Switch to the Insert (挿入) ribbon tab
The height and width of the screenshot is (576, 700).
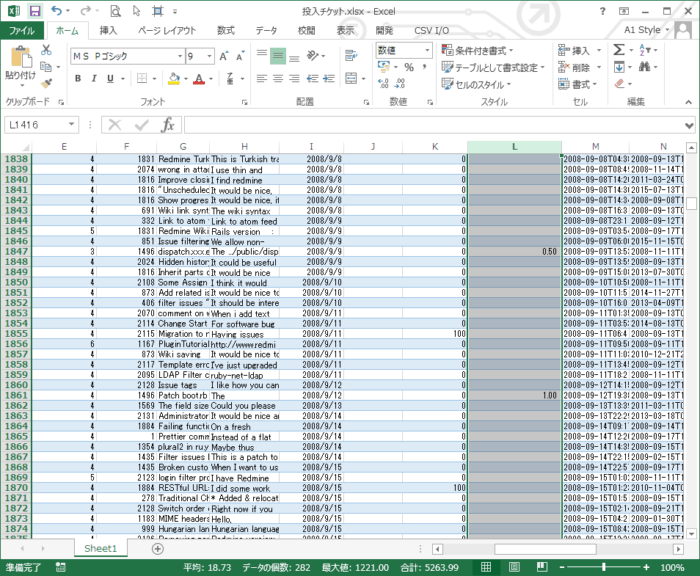108,30
